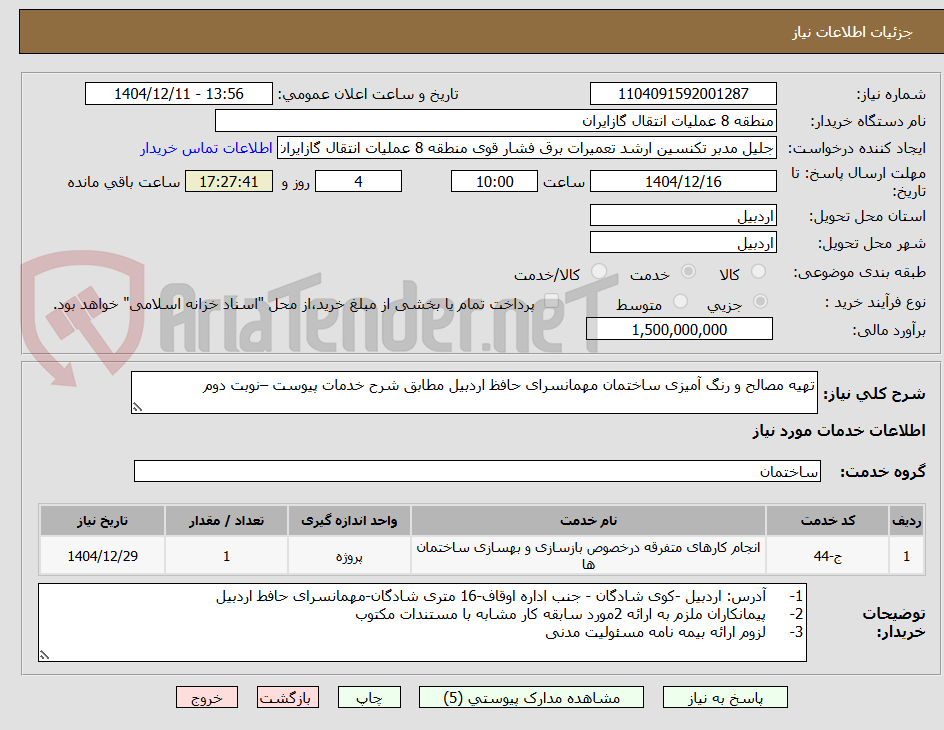Click the نوع فرآیند خرید label
The image size is (944, 730).
(876, 302)
